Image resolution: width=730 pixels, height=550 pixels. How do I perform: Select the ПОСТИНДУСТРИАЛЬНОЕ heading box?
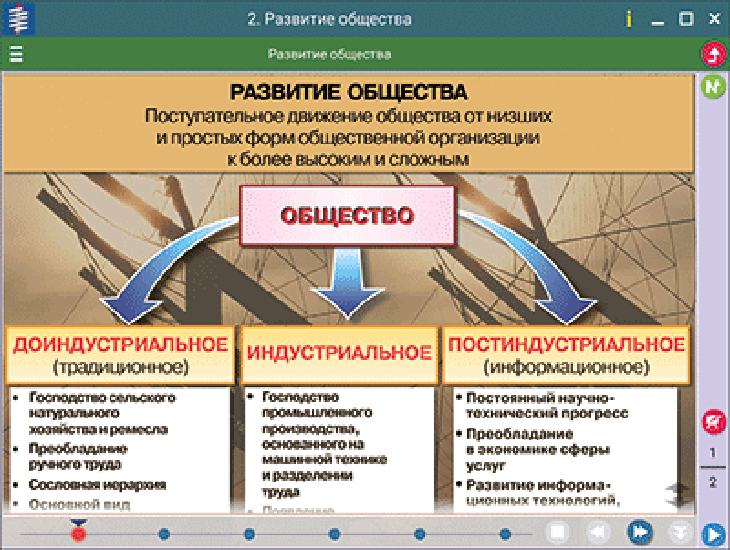coord(566,356)
